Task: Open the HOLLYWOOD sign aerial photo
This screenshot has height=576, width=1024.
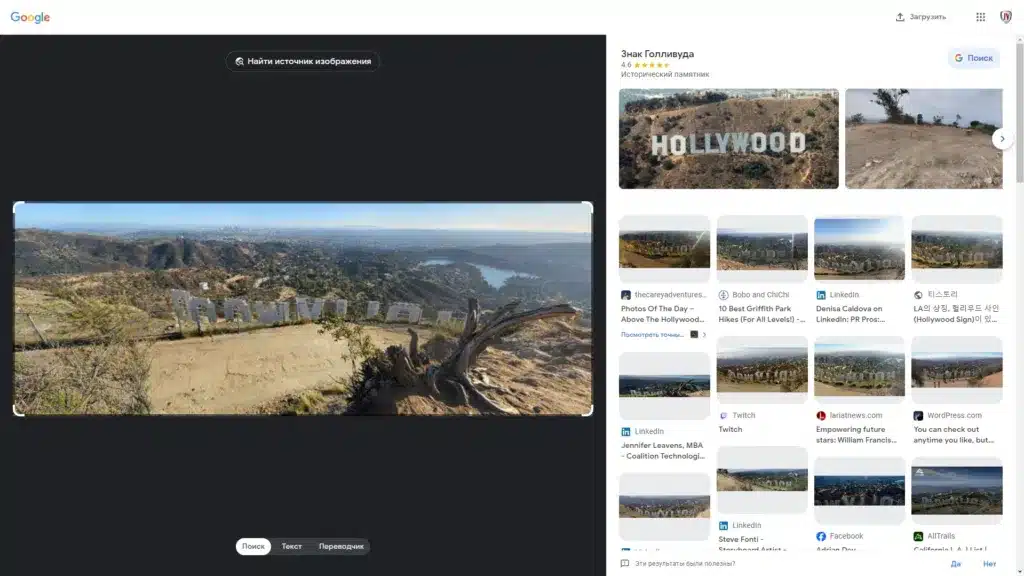Action: 729,139
